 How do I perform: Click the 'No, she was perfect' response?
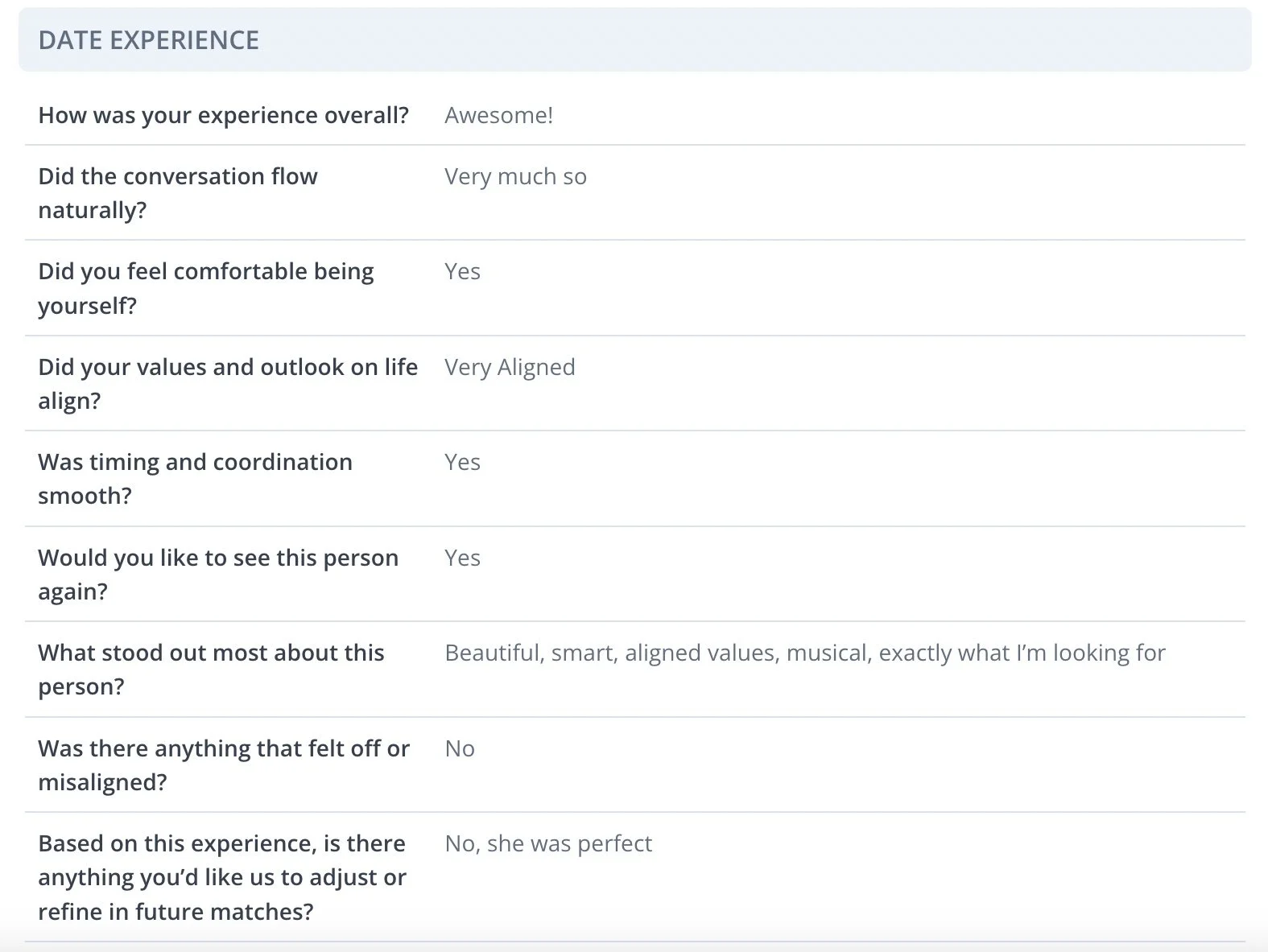548,843
